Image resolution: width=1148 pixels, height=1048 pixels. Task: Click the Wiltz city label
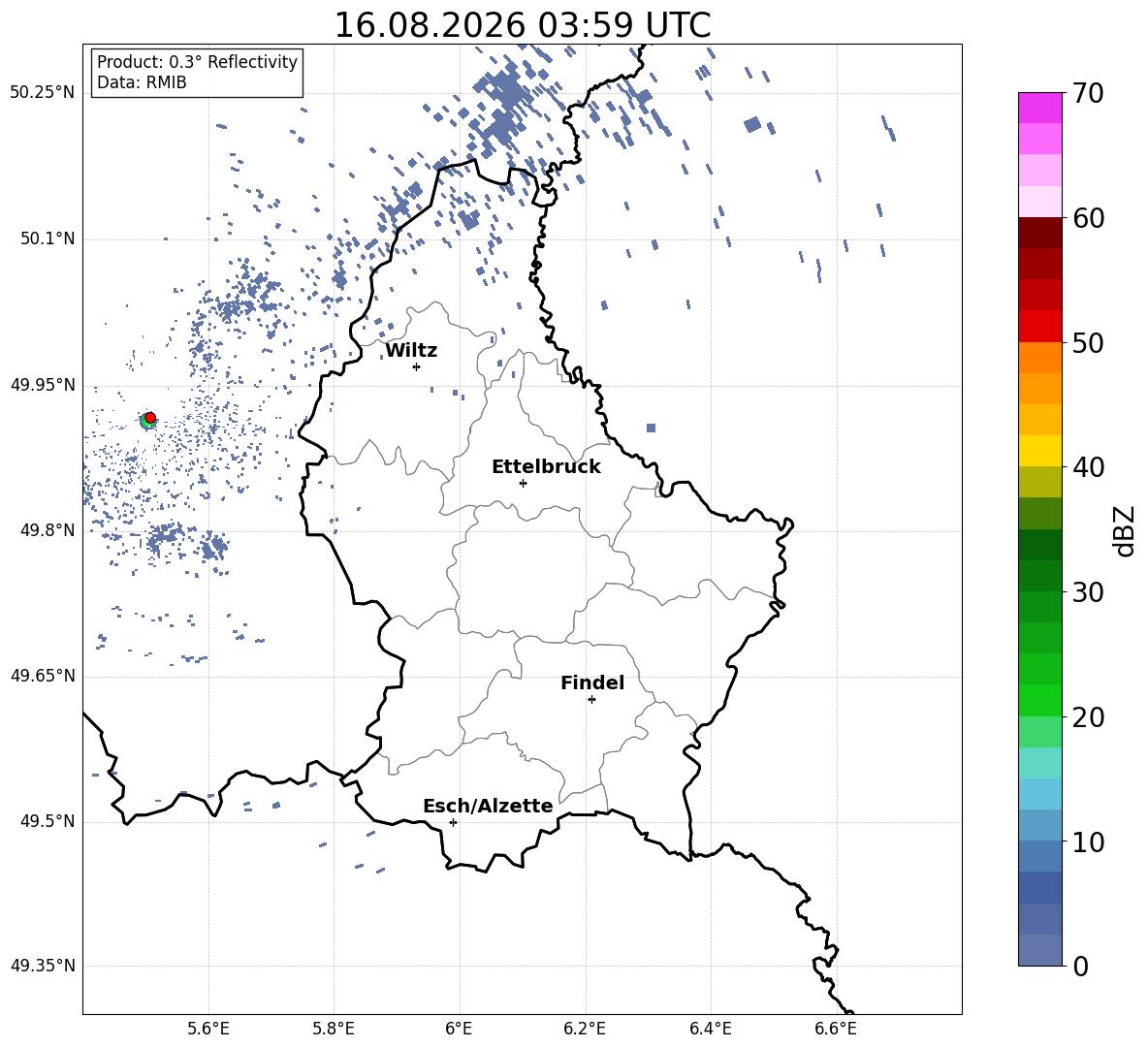[x=411, y=351]
